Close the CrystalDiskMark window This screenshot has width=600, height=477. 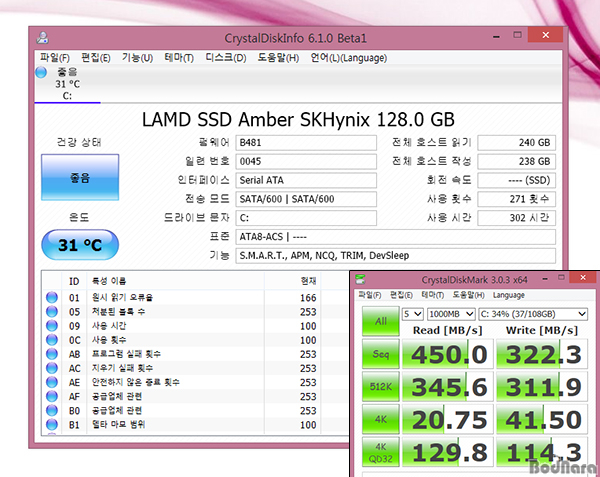[583, 277]
